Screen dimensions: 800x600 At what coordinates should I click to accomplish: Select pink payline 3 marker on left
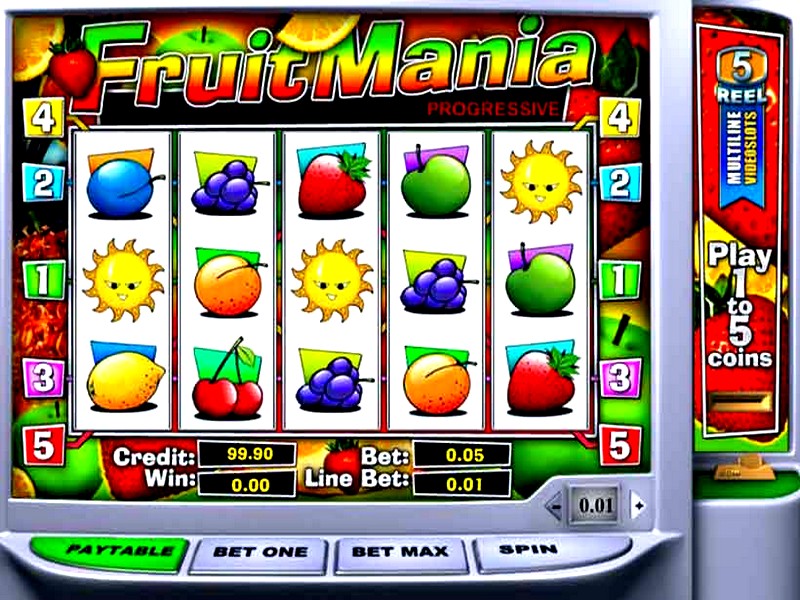(44, 378)
